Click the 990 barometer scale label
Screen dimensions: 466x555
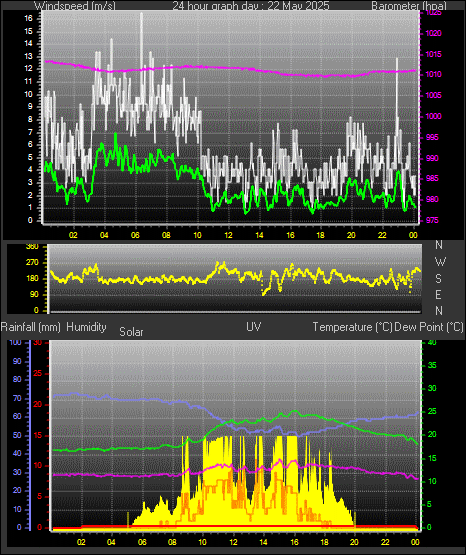(432, 158)
